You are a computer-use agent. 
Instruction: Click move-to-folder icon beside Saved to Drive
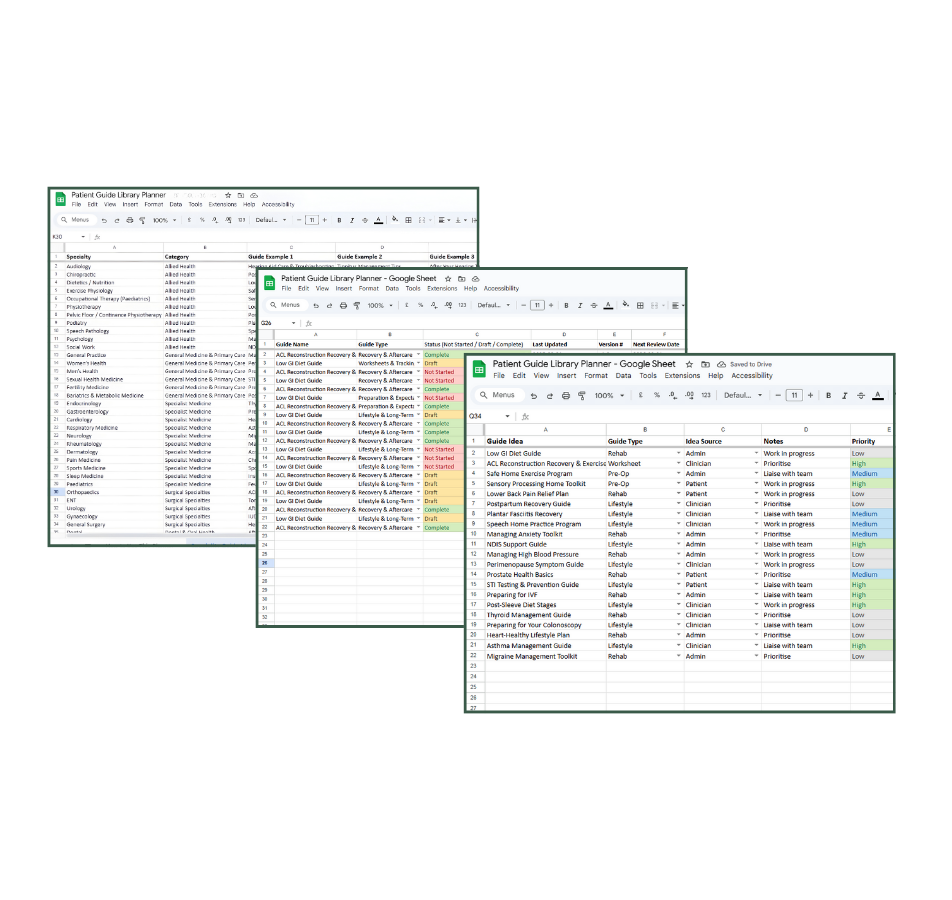click(705, 365)
